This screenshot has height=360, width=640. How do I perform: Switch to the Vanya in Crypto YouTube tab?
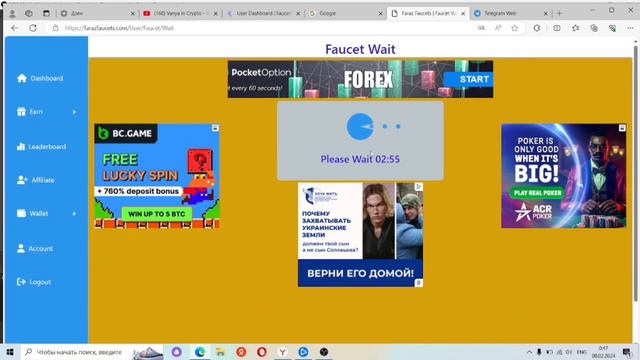pos(181,13)
